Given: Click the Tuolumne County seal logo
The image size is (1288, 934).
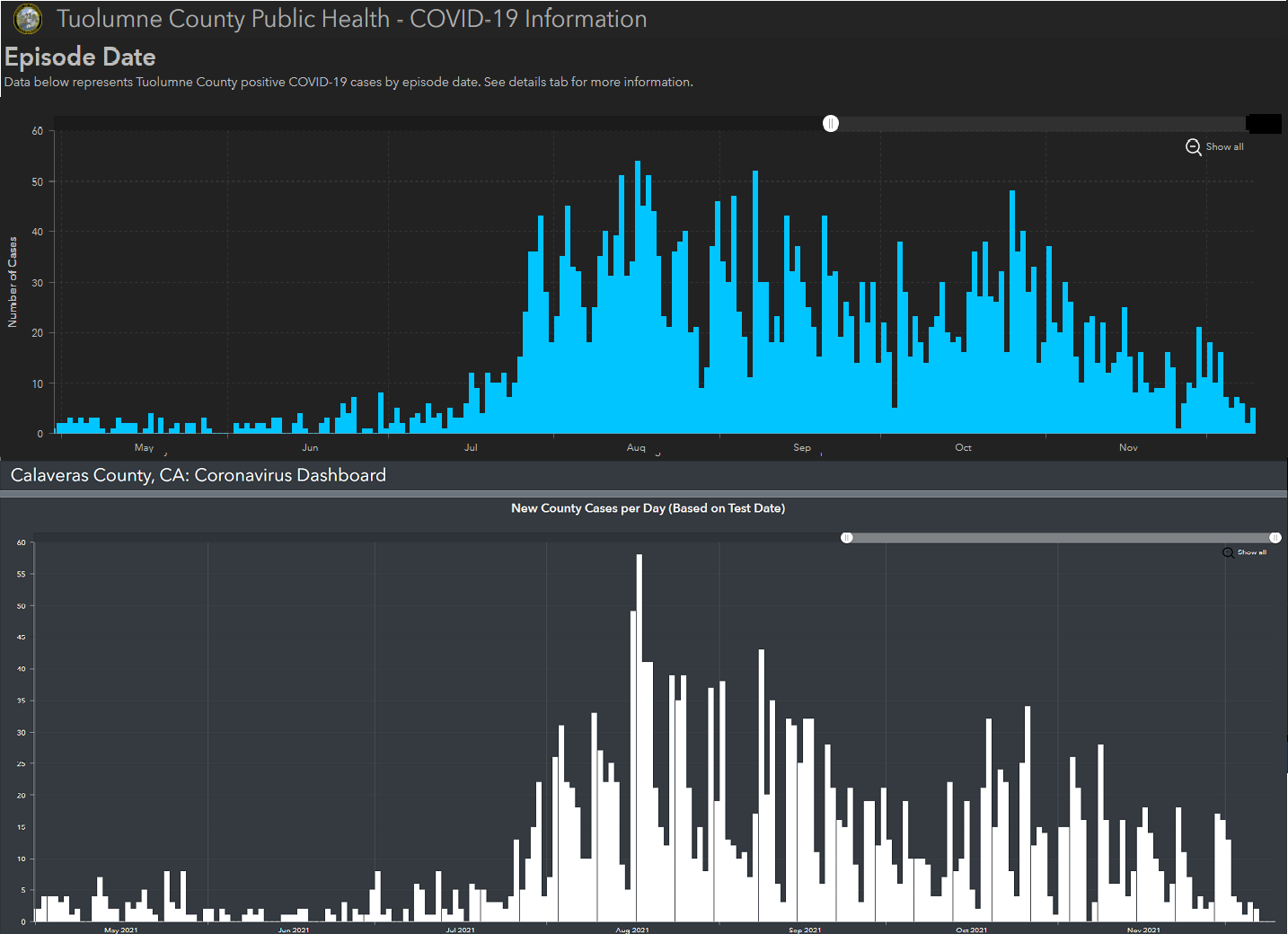Looking at the screenshot, I should [x=28, y=18].
